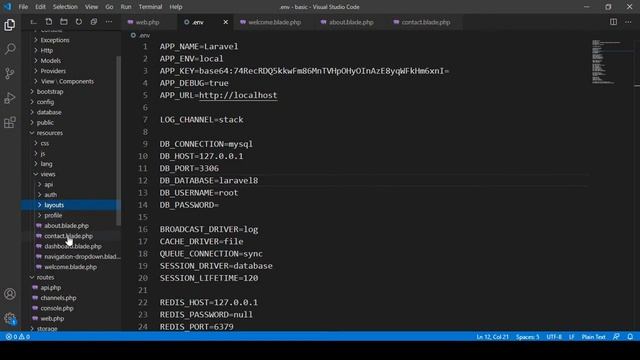Follow the http://localhost link
640x360 pixels.
238,96
